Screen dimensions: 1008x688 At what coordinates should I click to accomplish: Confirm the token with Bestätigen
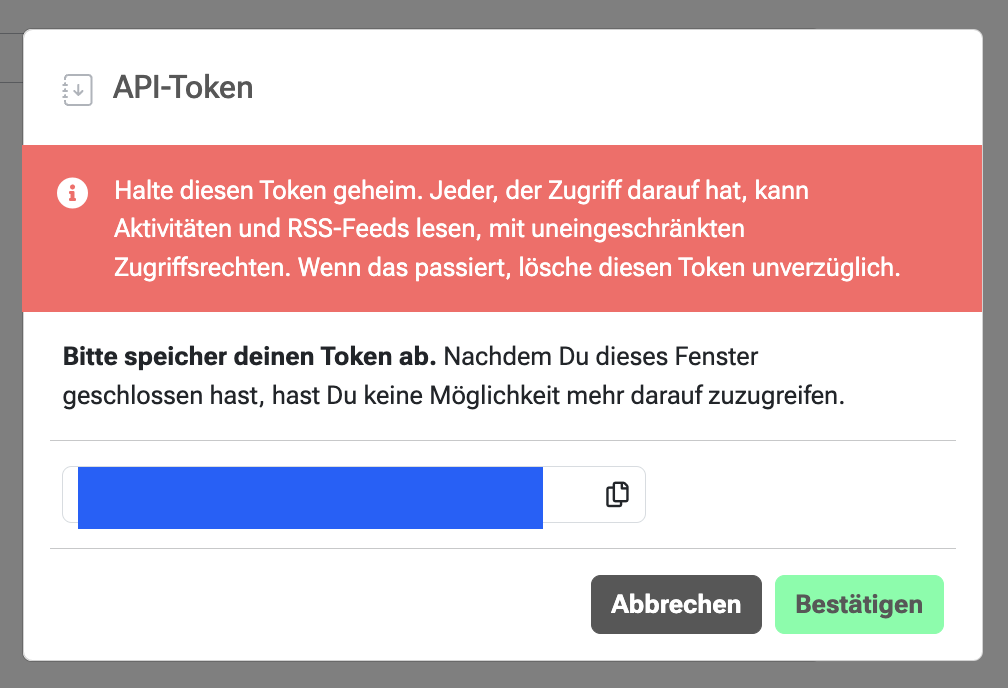[x=859, y=604]
